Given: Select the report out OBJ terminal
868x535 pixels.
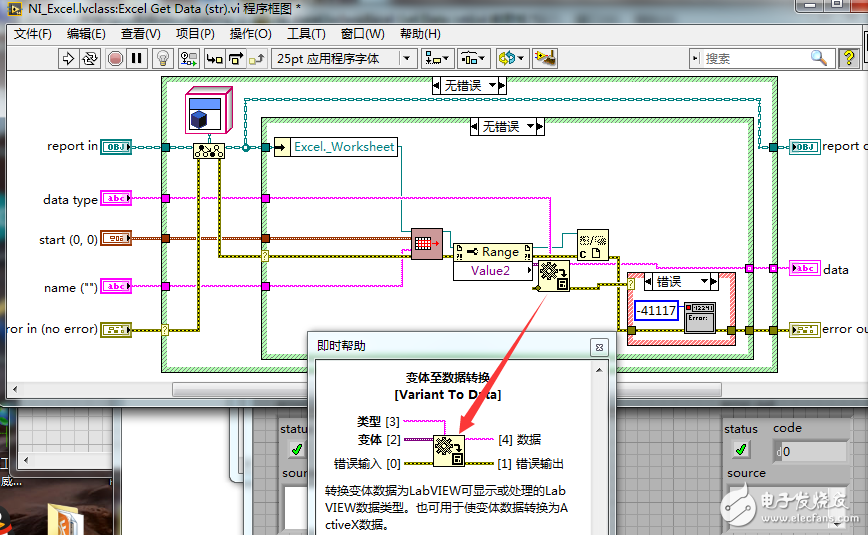Looking at the screenshot, I should (804, 147).
